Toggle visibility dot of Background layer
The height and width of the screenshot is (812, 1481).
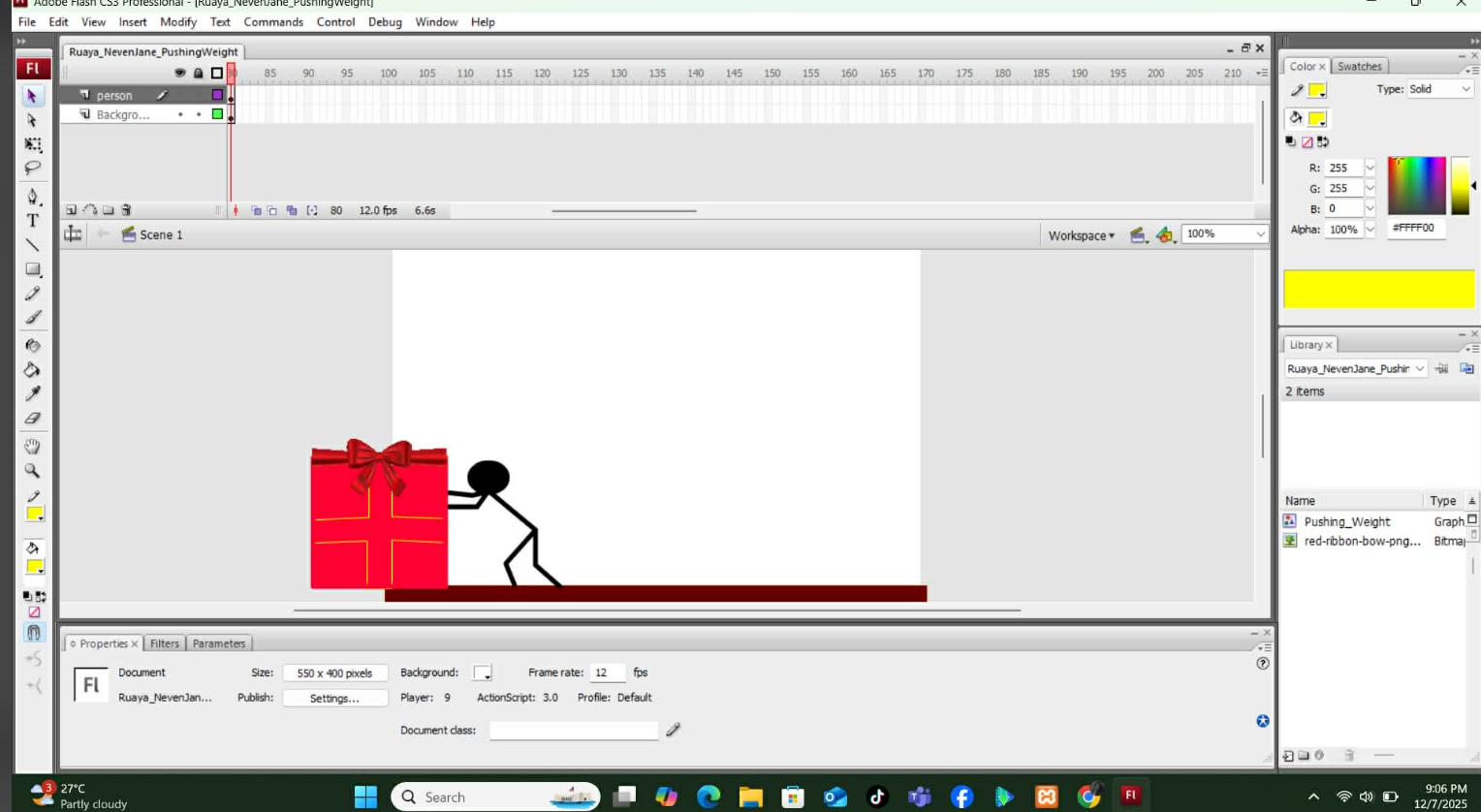pyautogui.click(x=180, y=114)
